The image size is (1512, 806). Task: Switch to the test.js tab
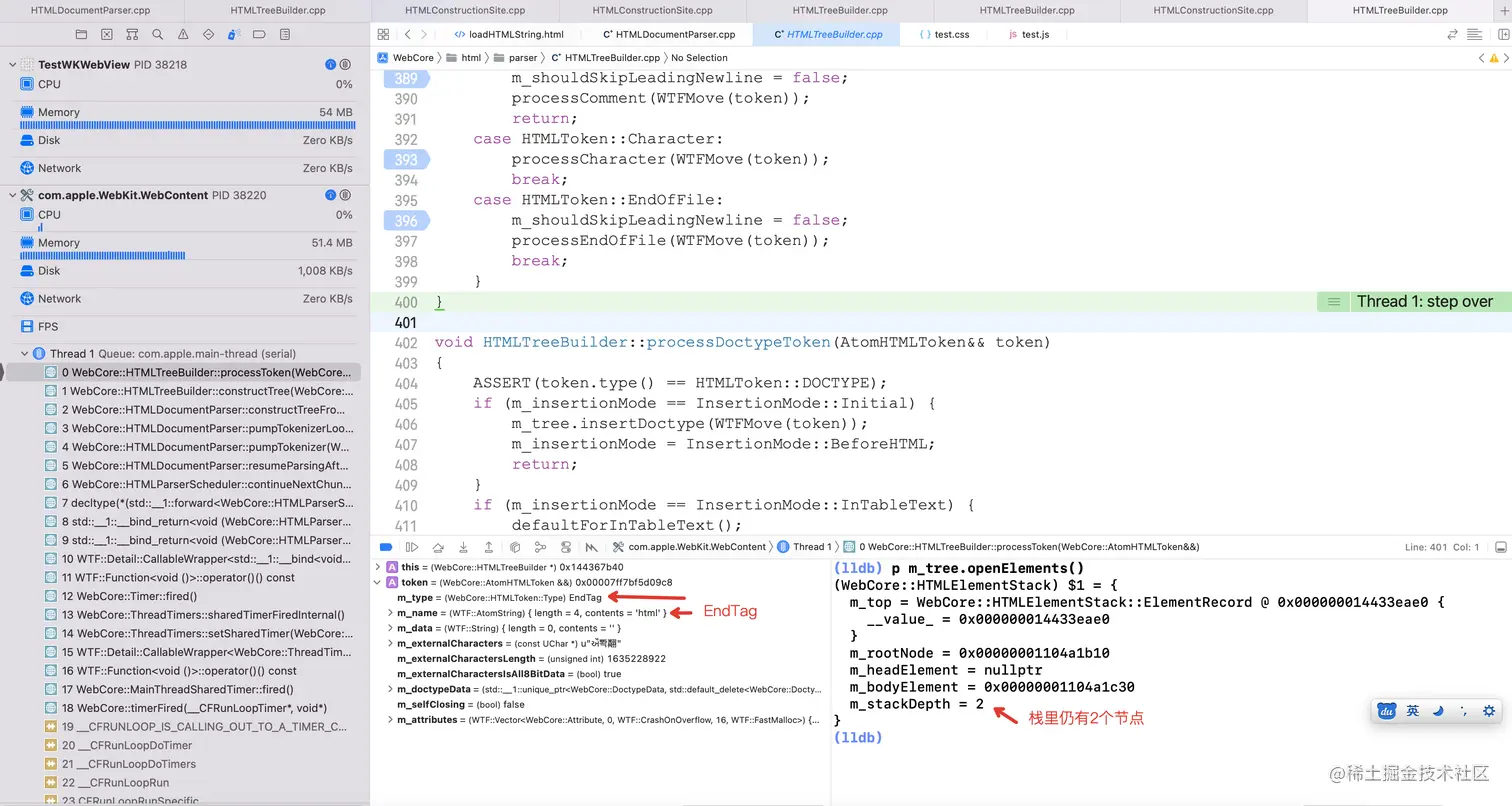pyautogui.click(x=1029, y=34)
